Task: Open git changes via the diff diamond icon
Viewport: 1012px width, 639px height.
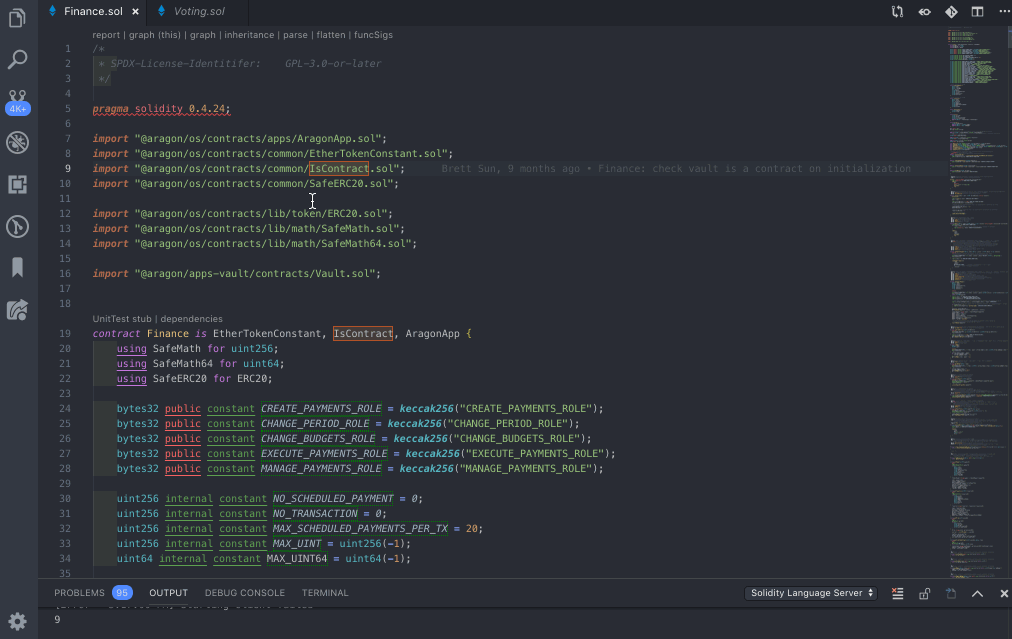Action: point(951,11)
